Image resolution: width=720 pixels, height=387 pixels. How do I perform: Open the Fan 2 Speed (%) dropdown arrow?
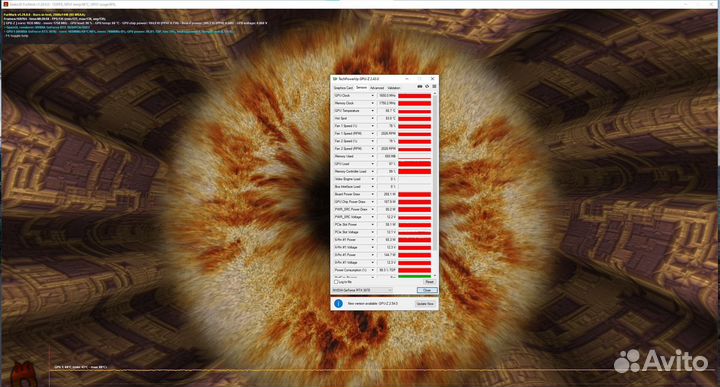(x=372, y=141)
